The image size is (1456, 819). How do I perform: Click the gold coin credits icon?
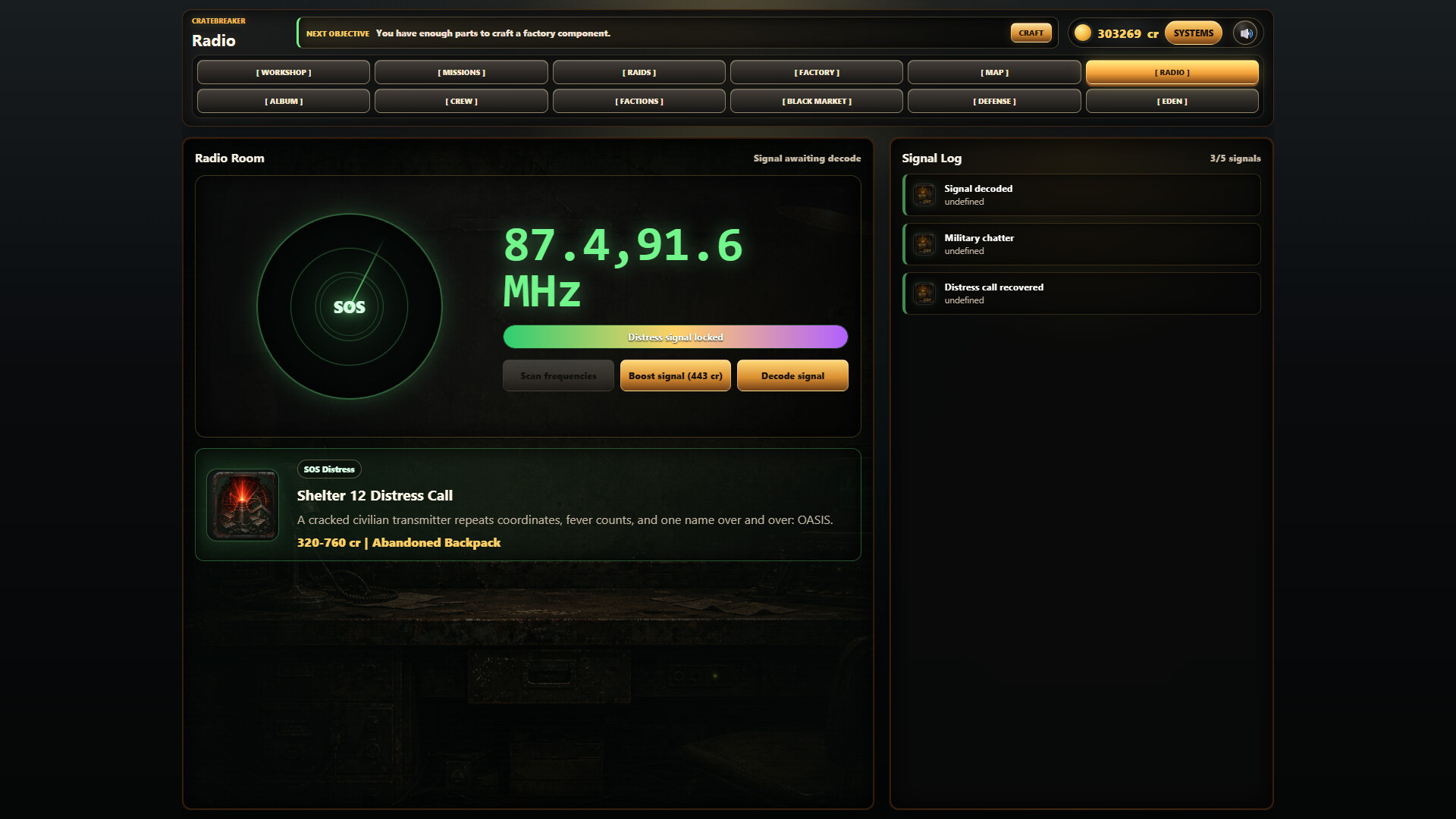click(1082, 33)
